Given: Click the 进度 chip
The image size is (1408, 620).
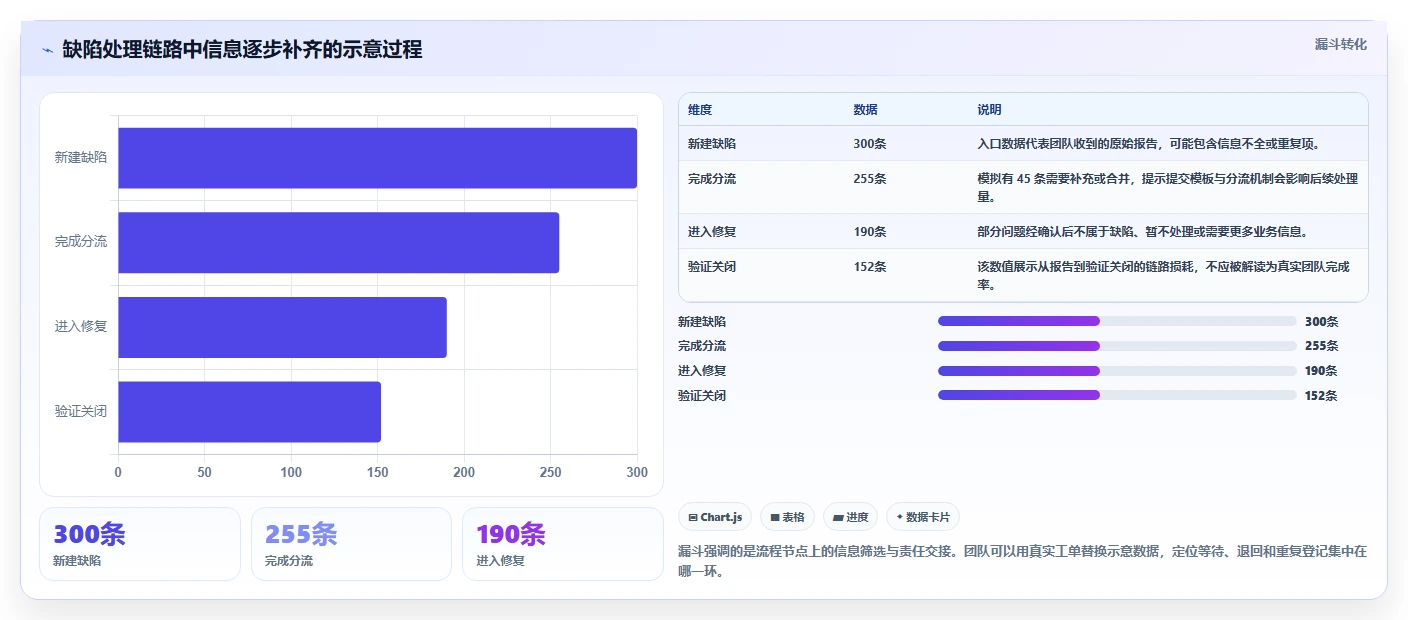Looking at the screenshot, I should [x=850, y=517].
